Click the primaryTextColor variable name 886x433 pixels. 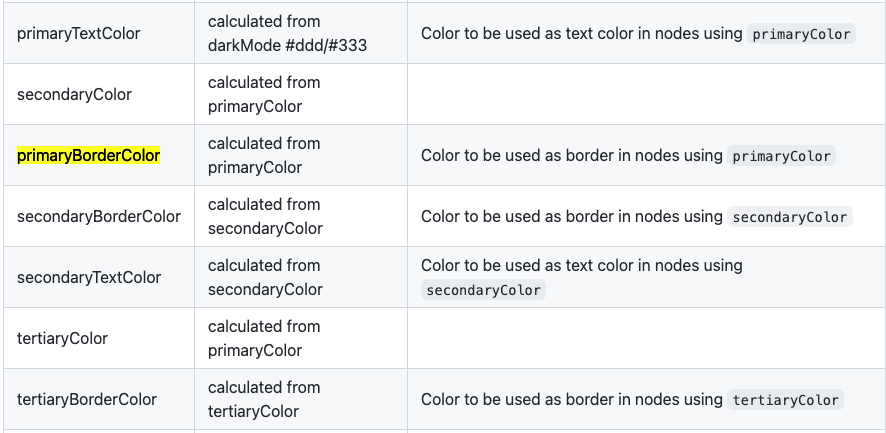79,33
